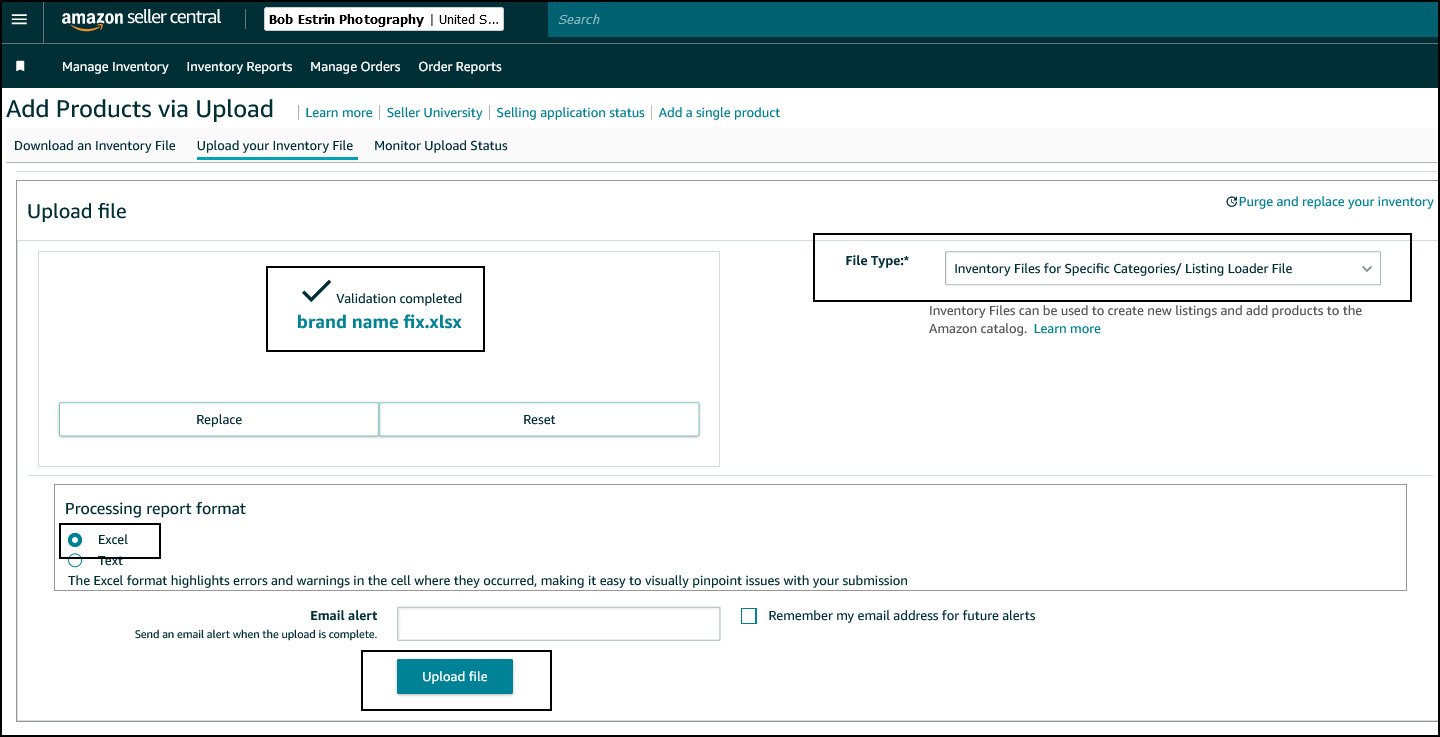Open Inventory Reports menu

(239, 67)
